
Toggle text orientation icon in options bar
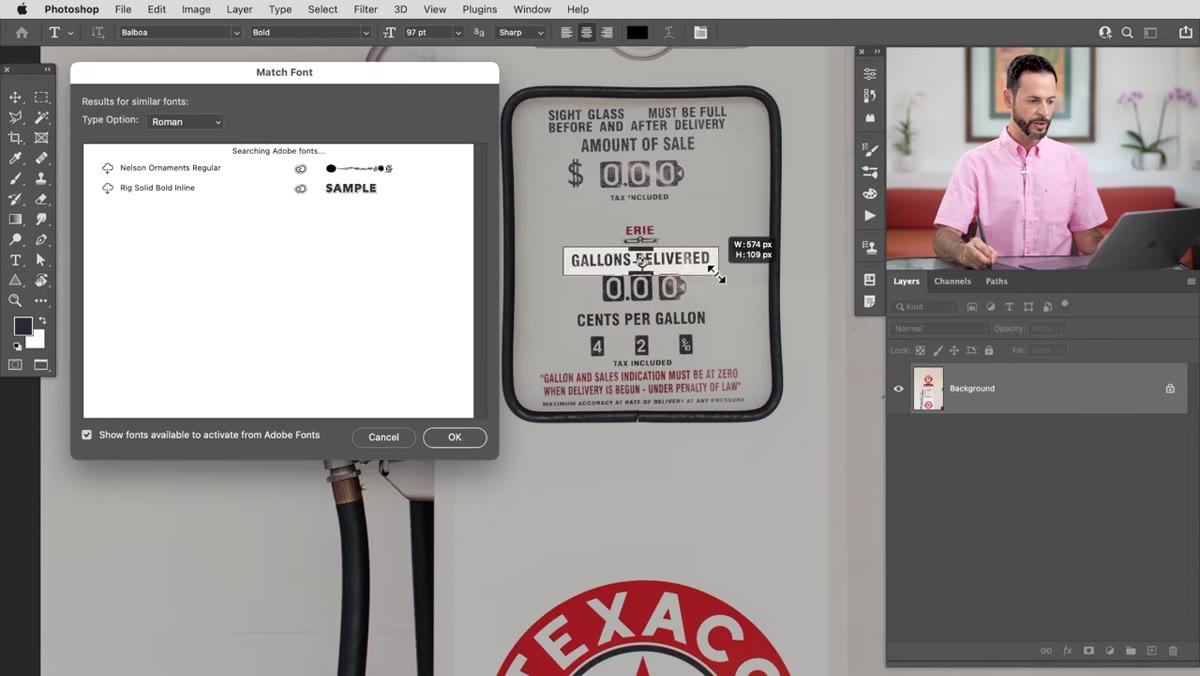pyautogui.click(x=98, y=32)
